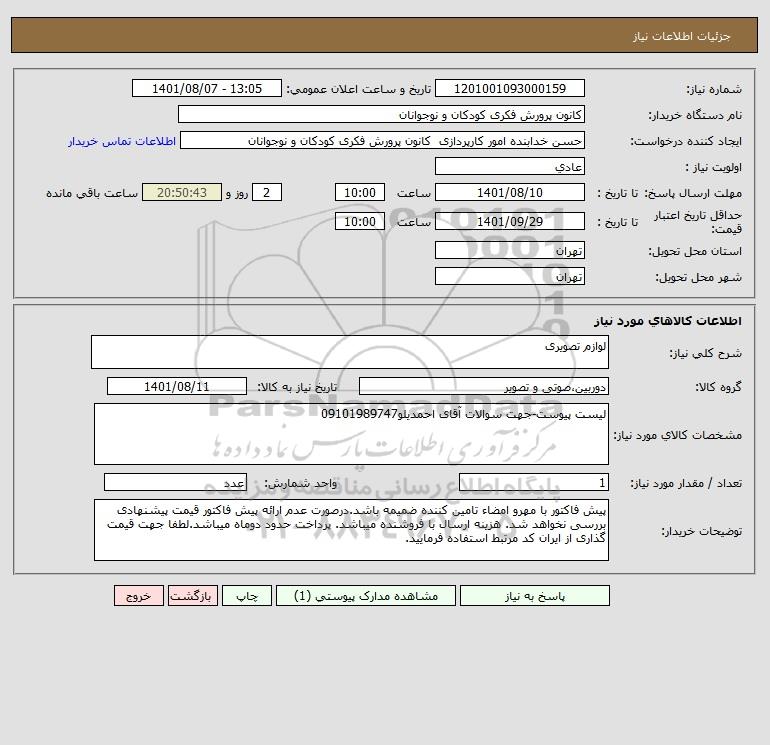The image size is (770, 745).
Task: Click the need date field 1401/08/11
Action: pyautogui.click(x=177, y=386)
